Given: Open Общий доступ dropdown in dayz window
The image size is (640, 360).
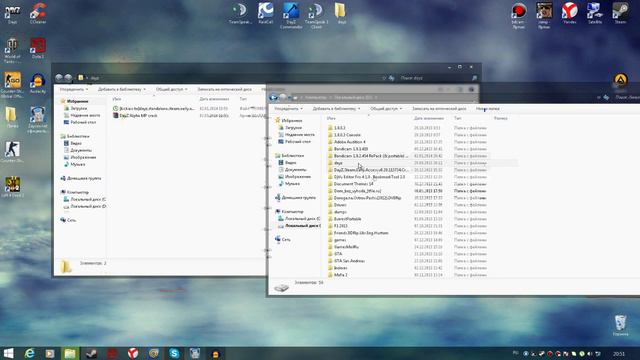Looking at the screenshot, I should tap(171, 89).
